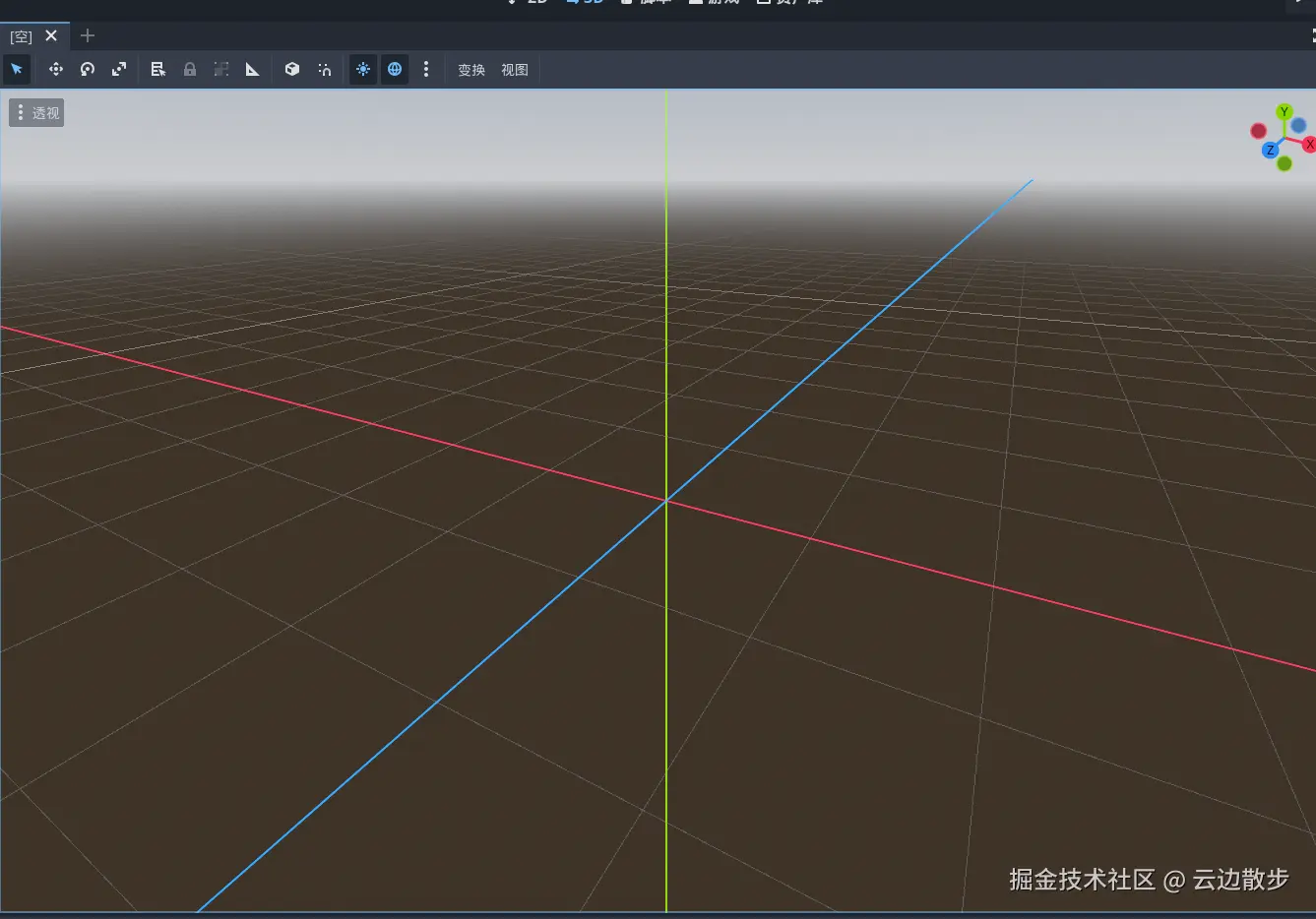1316x919 pixels.
Task: Open the 变换 menu
Action: point(471,70)
